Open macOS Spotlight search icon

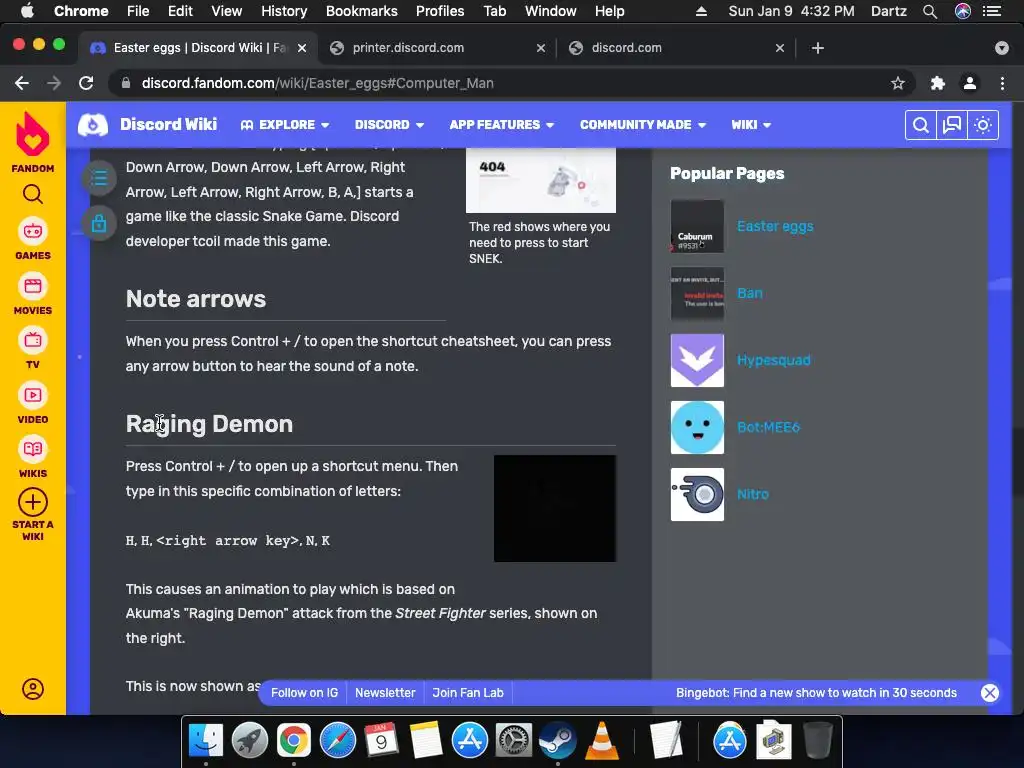tap(930, 11)
